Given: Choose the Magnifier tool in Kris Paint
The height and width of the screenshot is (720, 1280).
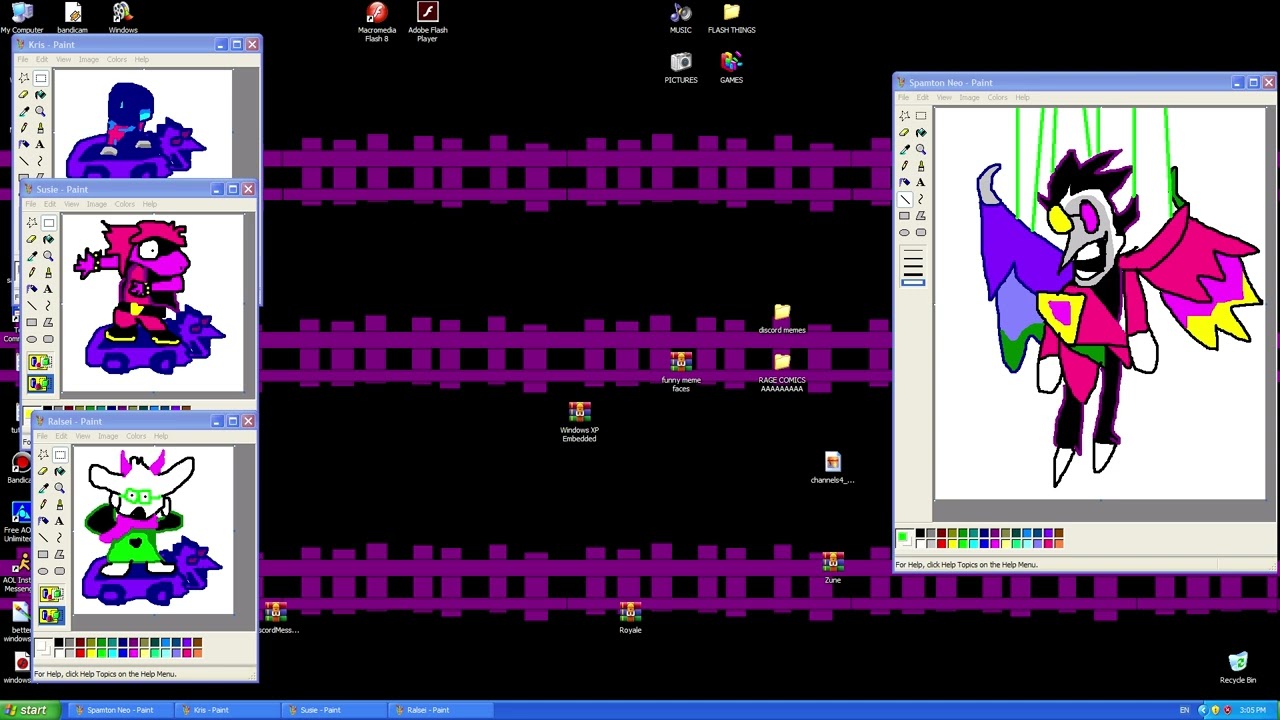Looking at the screenshot, I should point(40,111).
